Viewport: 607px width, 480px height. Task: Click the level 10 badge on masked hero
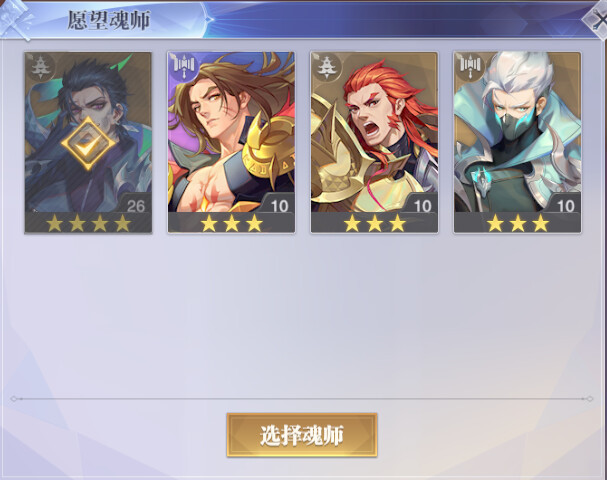[565, 205]
